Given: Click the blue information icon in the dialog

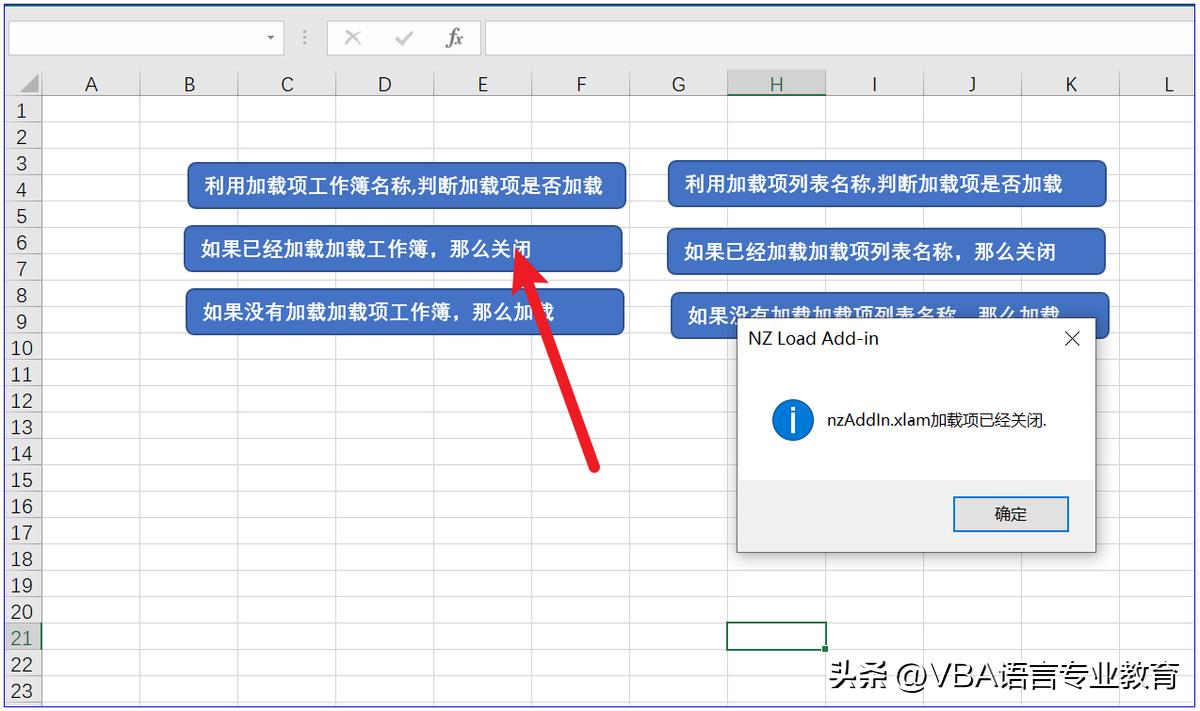Looking at the screenshot, I should 791,420.
